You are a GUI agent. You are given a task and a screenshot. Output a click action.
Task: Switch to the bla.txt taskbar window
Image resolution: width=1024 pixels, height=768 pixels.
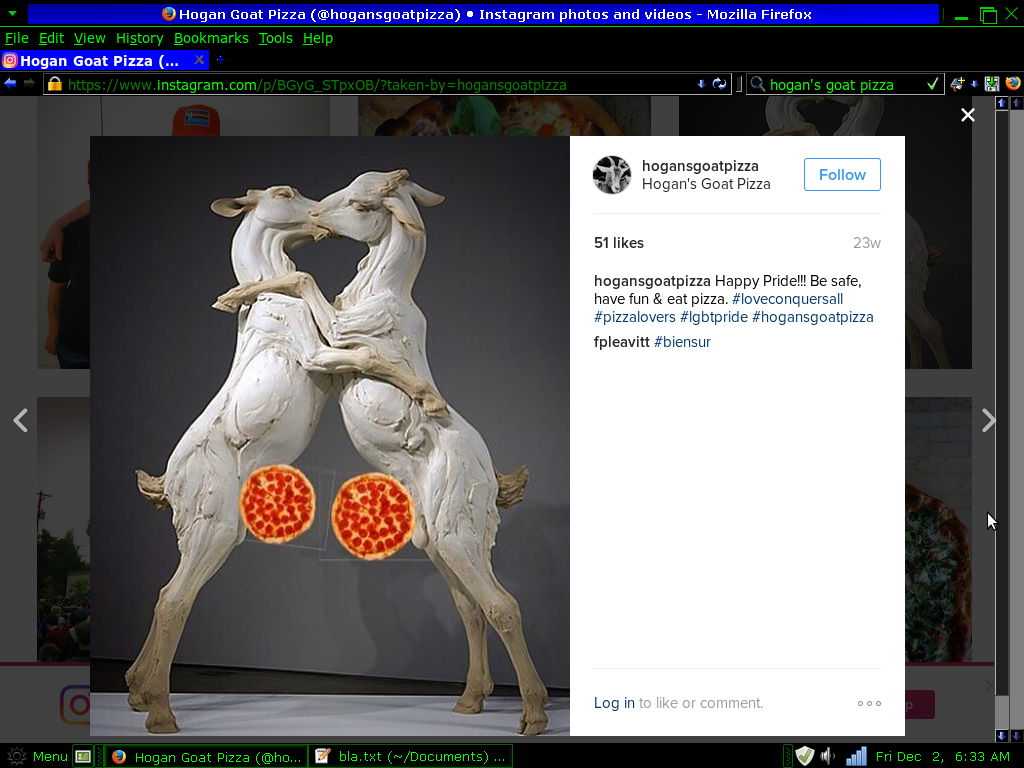pos(411,756)
